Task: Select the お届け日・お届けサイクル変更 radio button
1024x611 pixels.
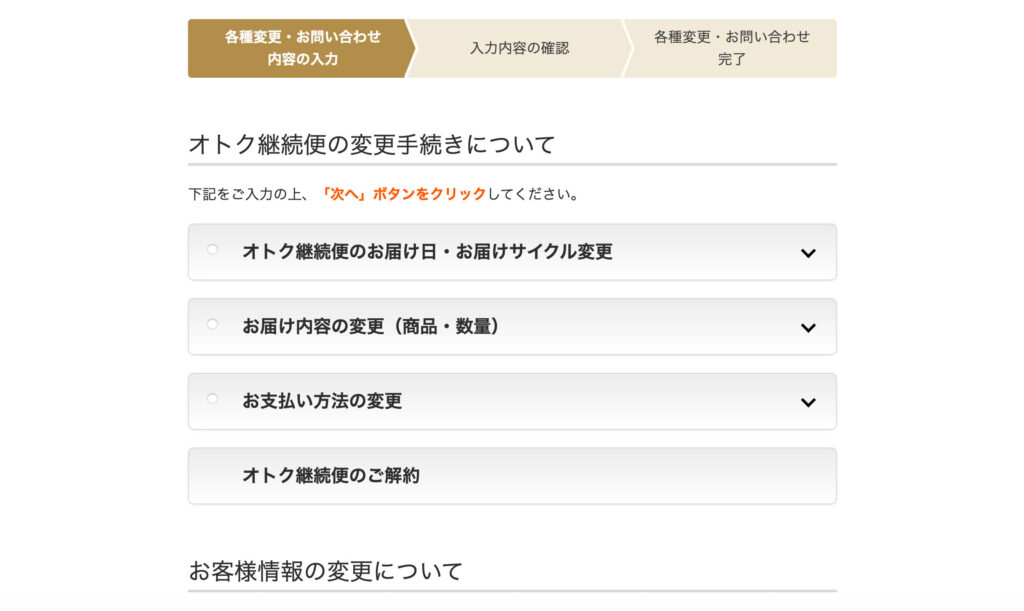Action: 212,249
